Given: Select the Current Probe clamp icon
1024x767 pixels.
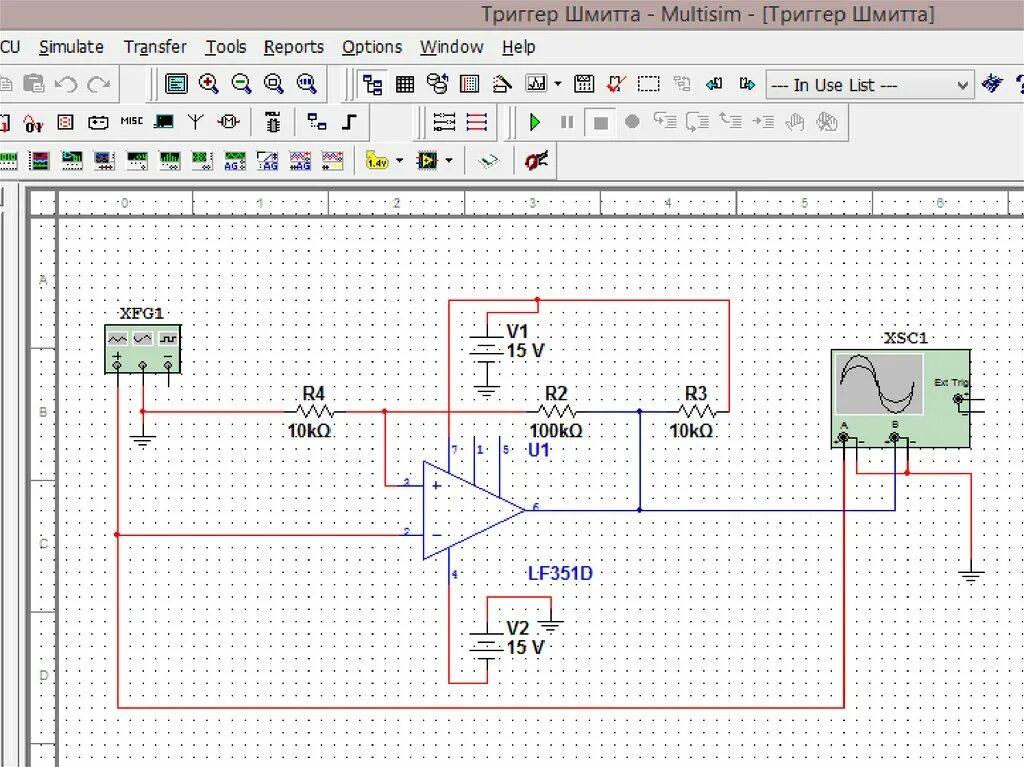Looking at the screenshot, I should point(536,160).
